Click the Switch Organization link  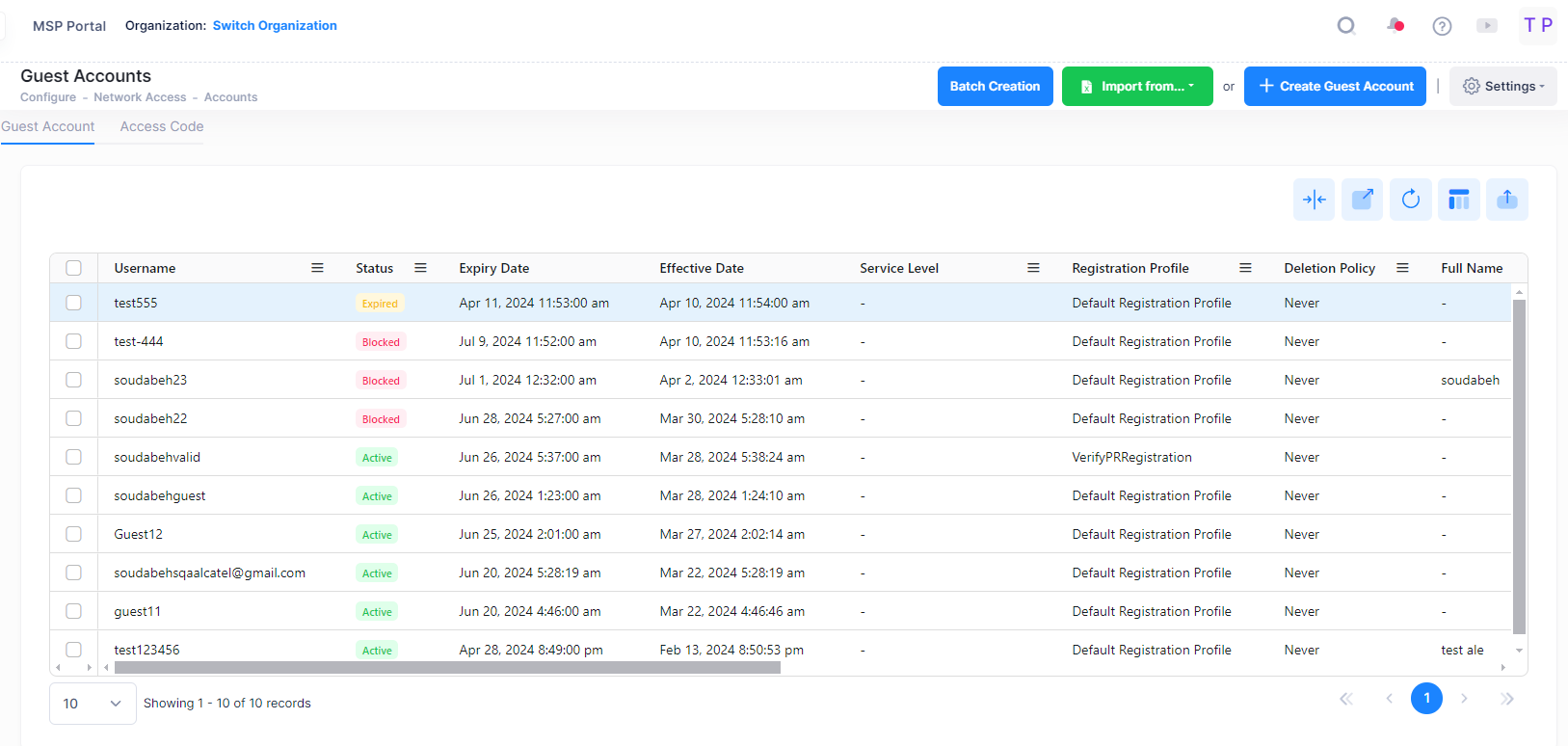(275, 26)
